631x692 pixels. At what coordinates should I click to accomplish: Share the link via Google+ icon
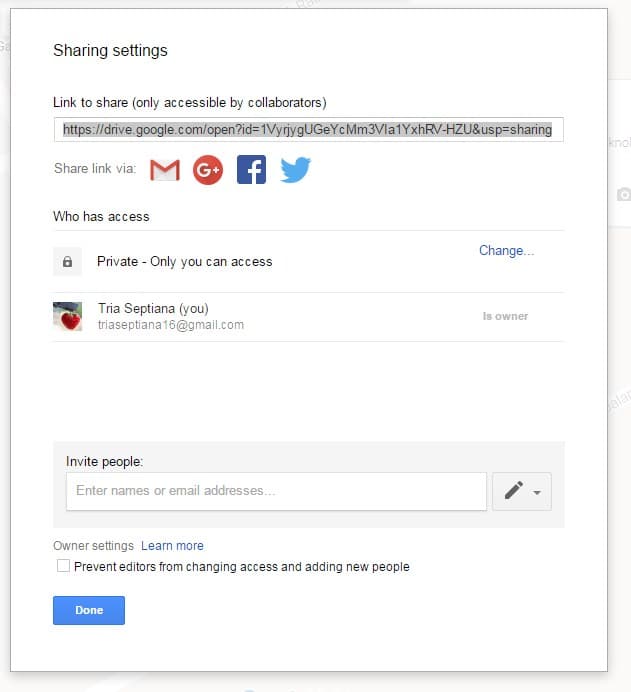(208, 170)
